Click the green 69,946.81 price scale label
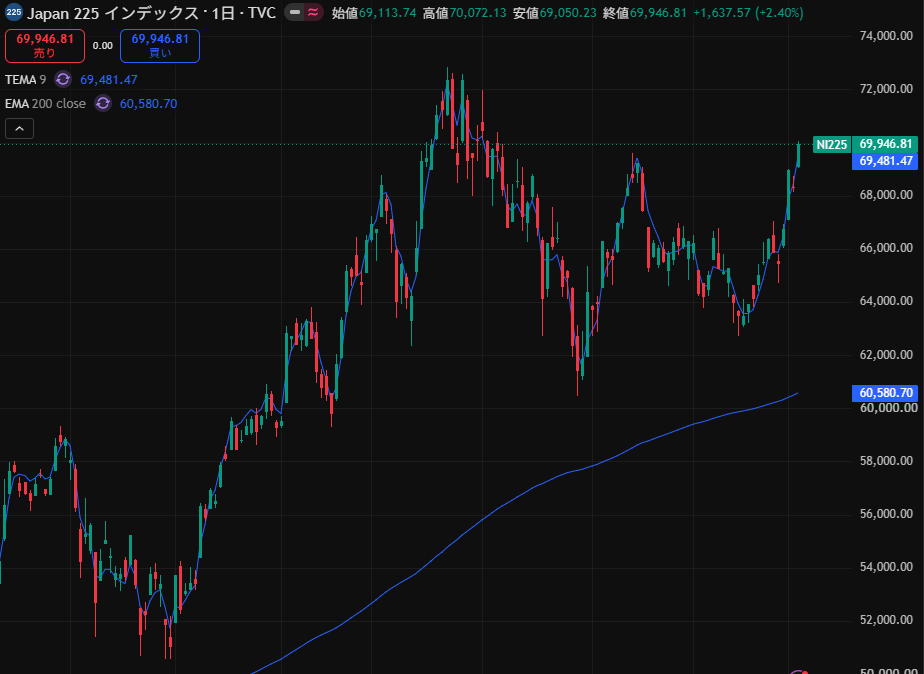924x674 pixels. [885, 145]
